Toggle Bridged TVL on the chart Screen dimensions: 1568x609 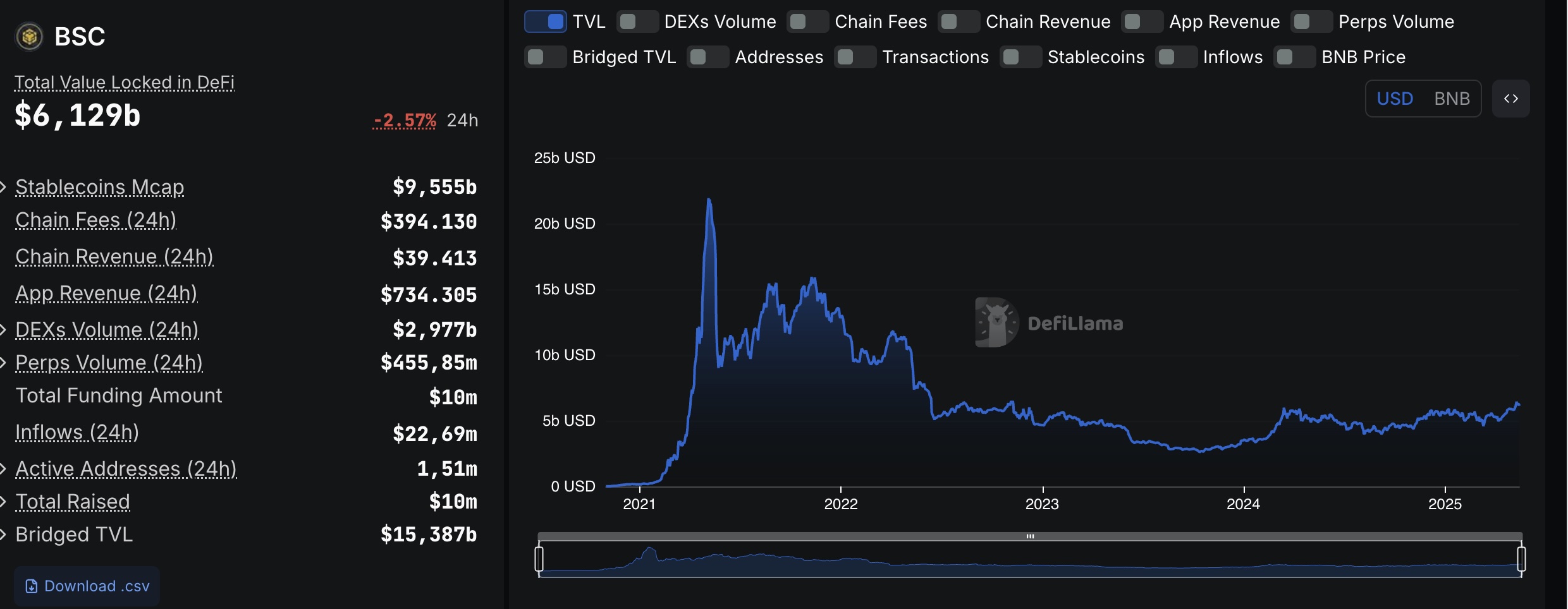coord(545,57)
